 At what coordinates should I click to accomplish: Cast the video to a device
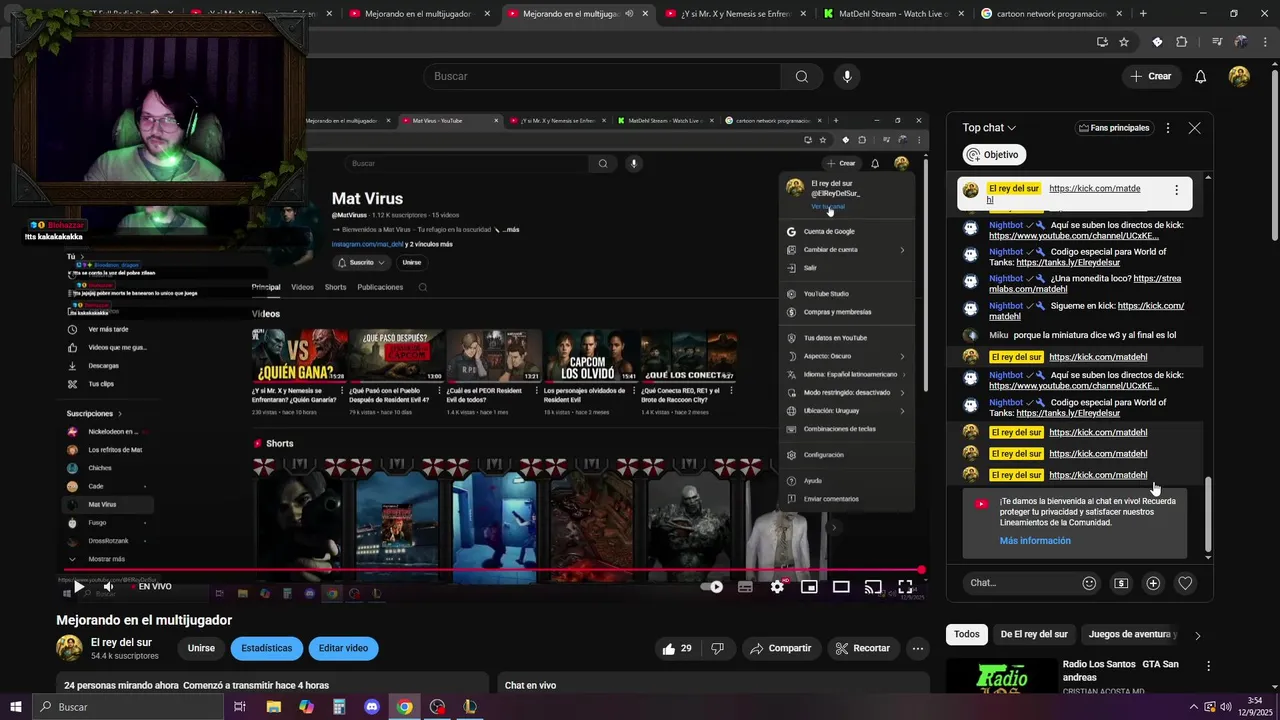coord(873,587)
